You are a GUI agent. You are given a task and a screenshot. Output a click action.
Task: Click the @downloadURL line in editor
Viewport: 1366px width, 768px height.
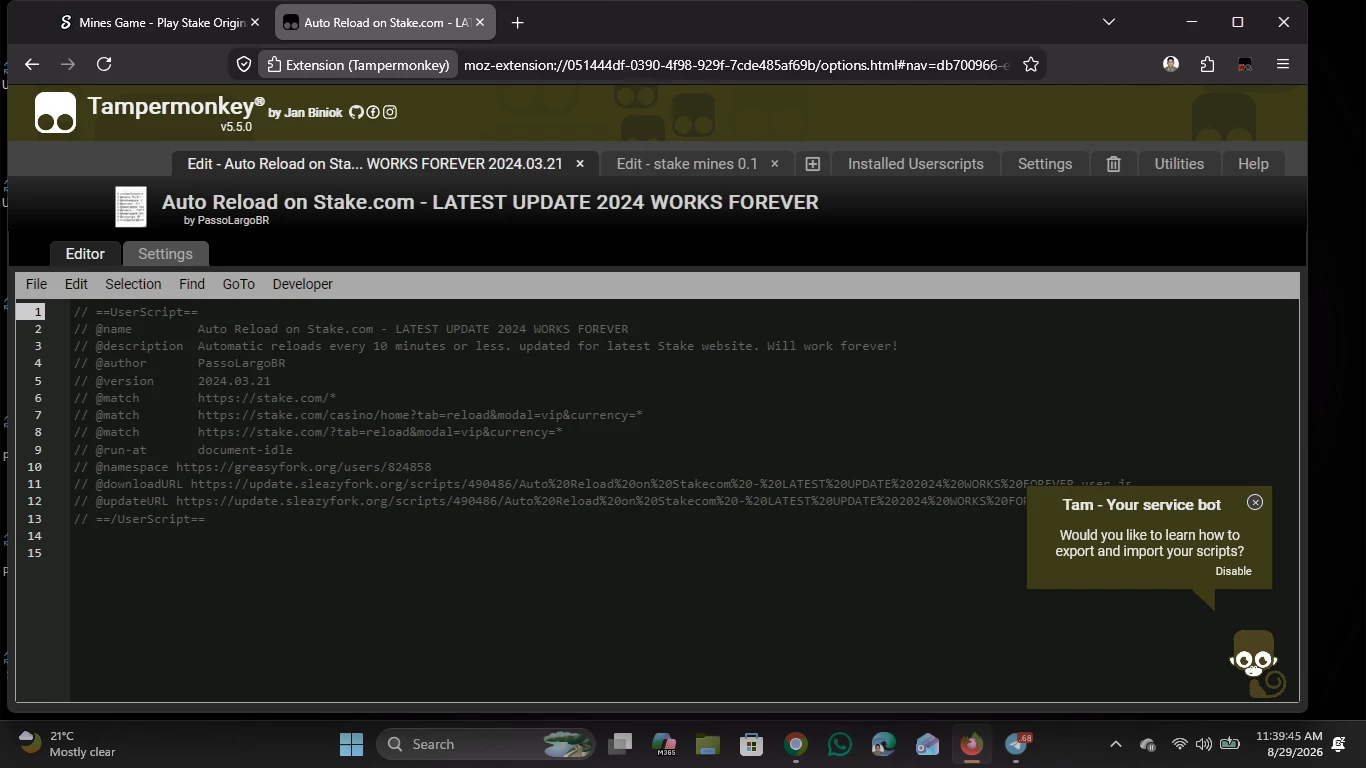point(603,484)
